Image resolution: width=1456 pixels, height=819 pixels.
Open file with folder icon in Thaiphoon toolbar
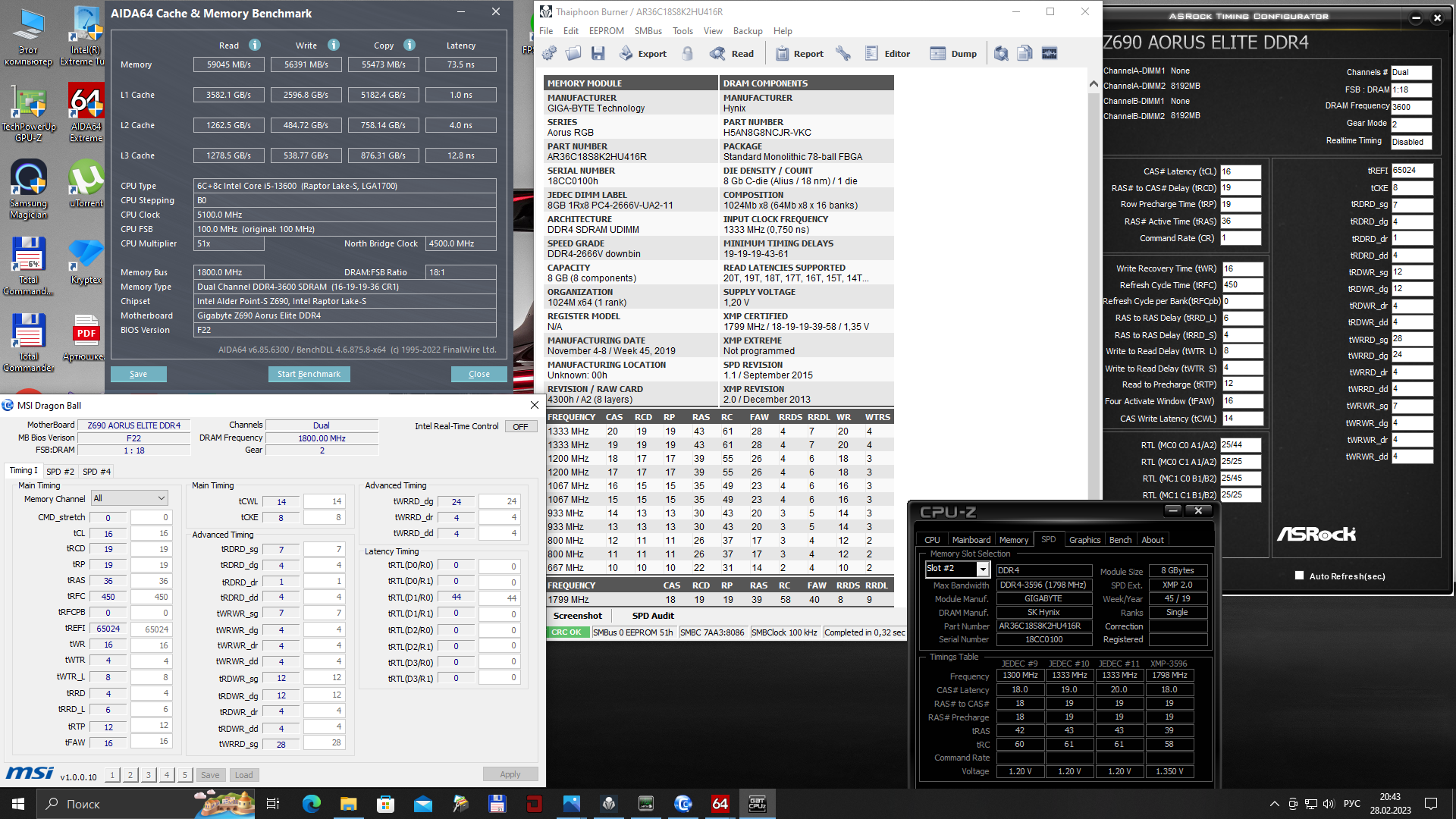point(574,54)
